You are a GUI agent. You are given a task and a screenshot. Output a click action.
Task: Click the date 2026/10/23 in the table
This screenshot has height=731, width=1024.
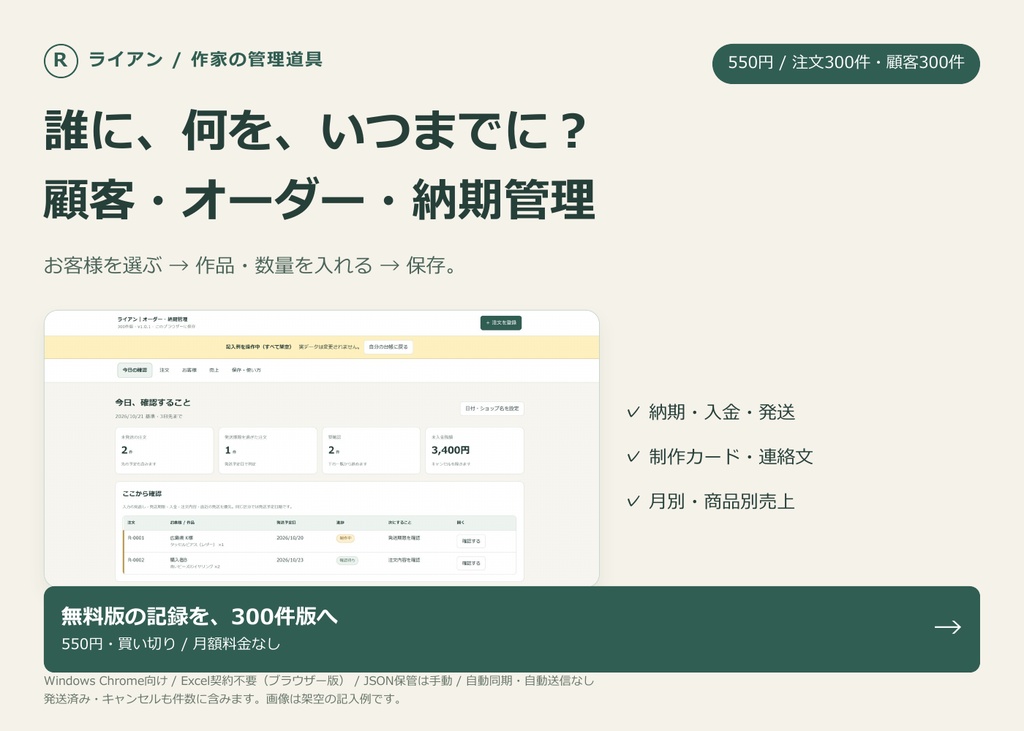290,560
